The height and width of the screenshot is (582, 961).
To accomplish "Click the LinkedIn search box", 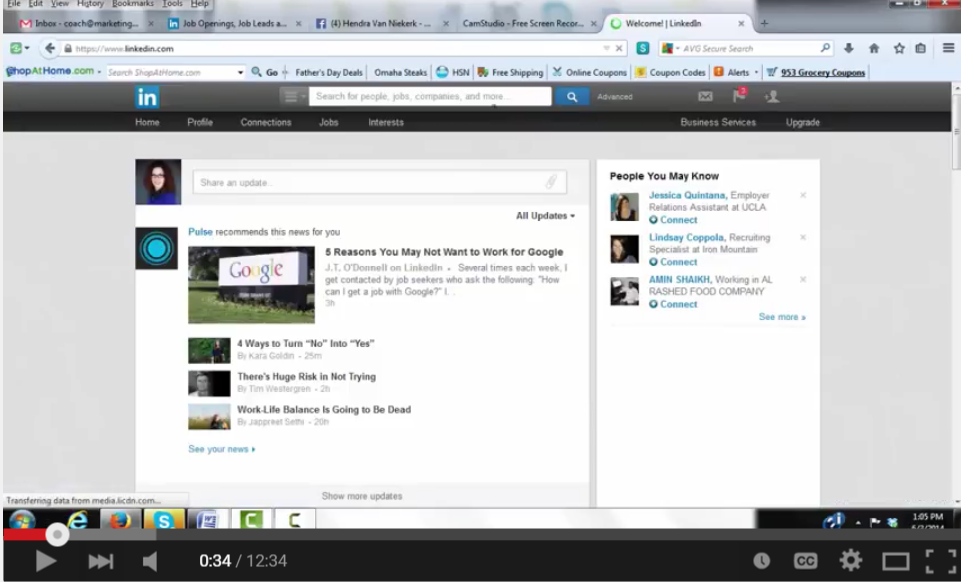I will (430, 96).
